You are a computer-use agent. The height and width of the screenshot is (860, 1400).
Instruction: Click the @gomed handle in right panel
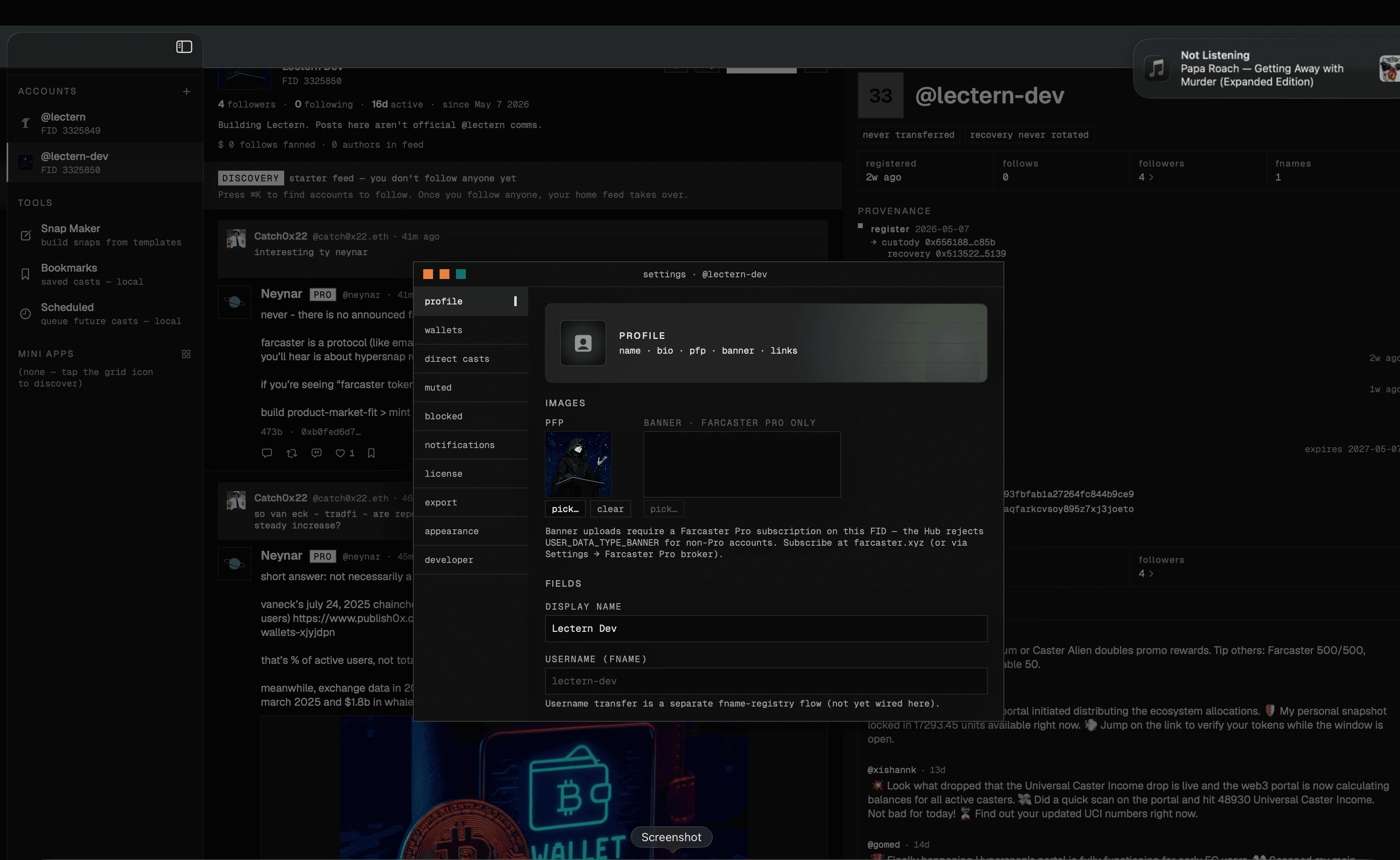(x=883, y=844)
